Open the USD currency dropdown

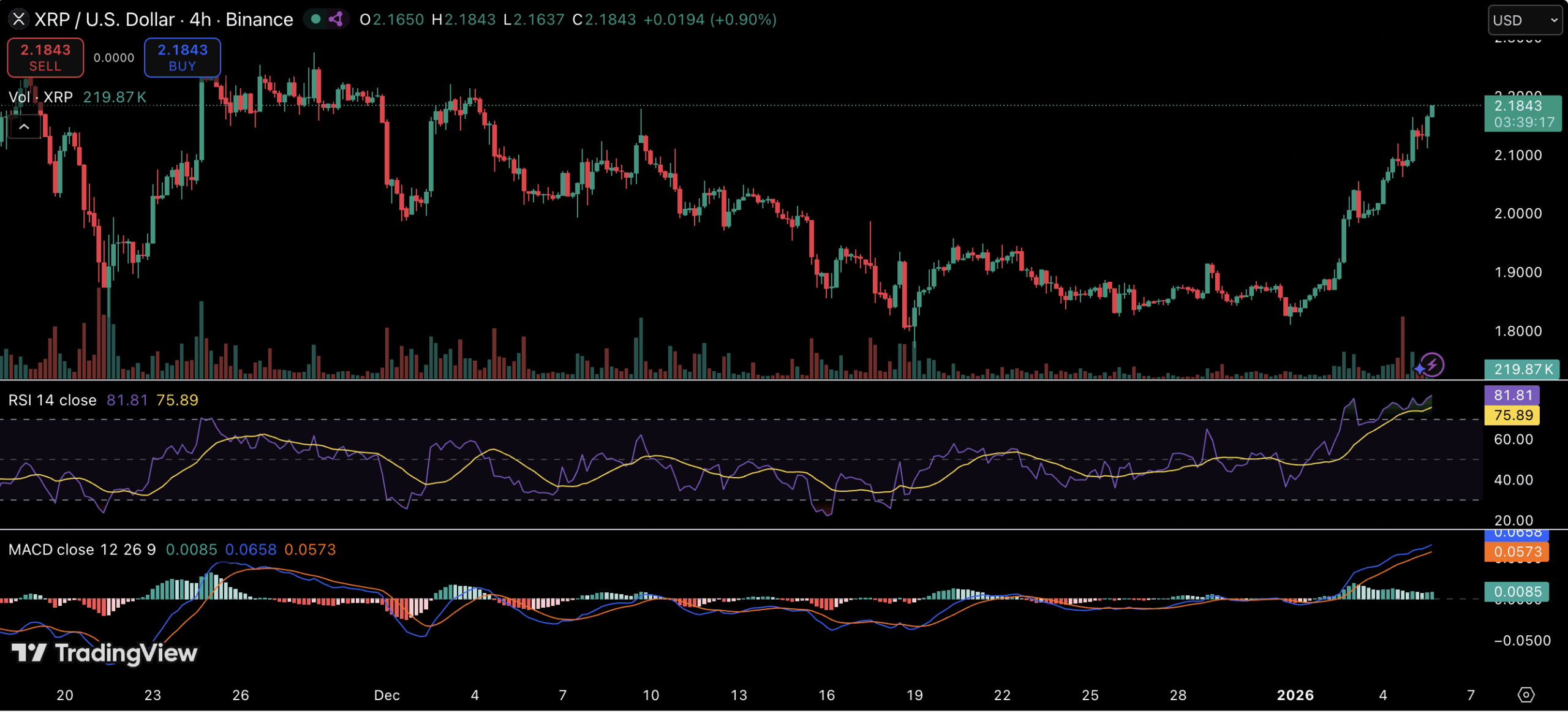pos(1525,20)
